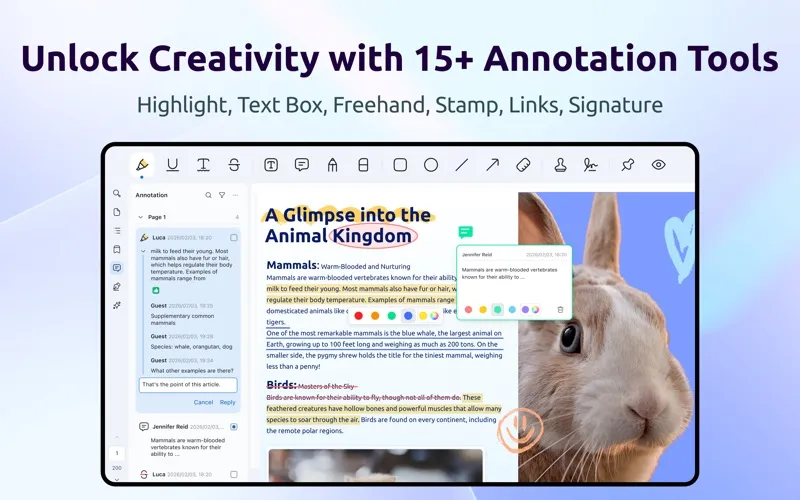Open the outline list sidebar icon

pyautogui.click(x=117, y=231)
